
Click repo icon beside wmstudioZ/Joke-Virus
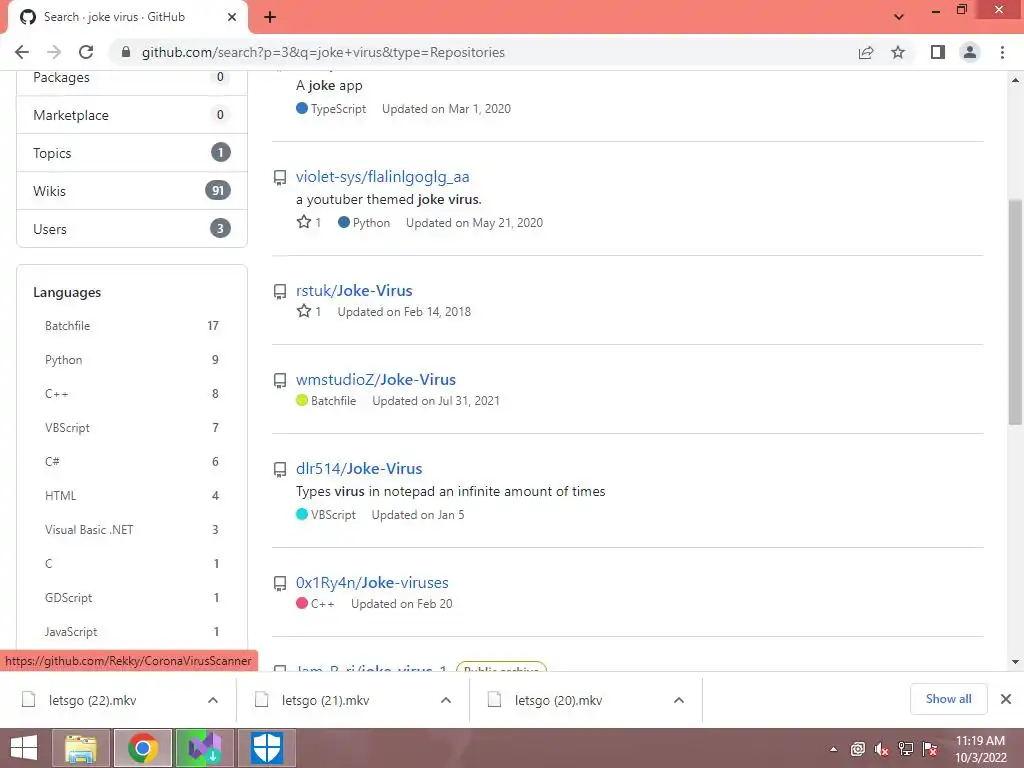click(280, 380)
